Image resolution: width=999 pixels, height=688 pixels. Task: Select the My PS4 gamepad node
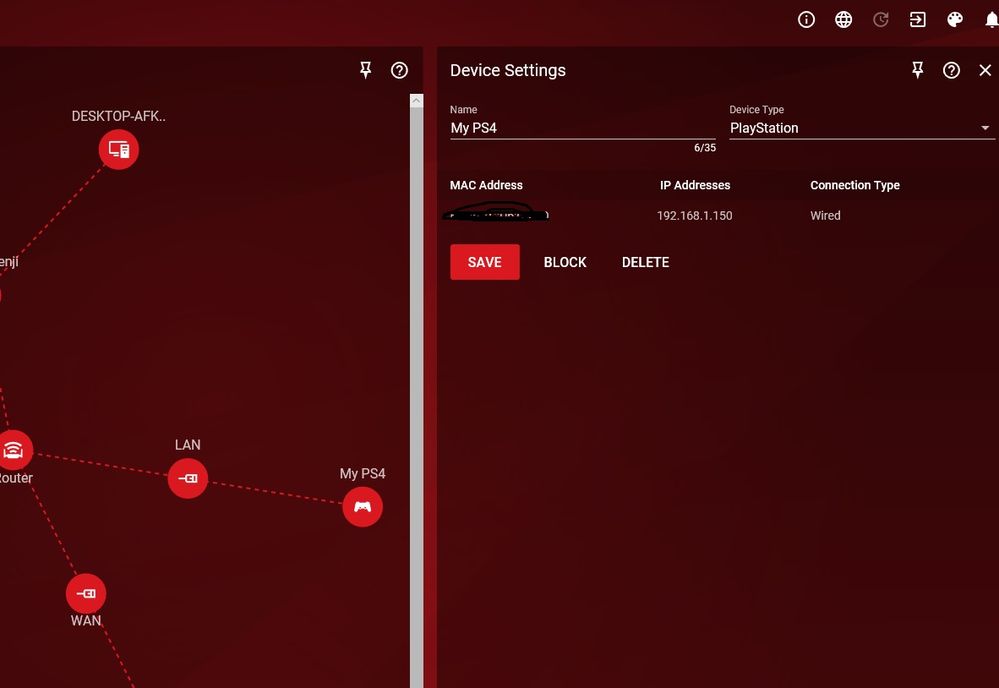pos(362,507)
